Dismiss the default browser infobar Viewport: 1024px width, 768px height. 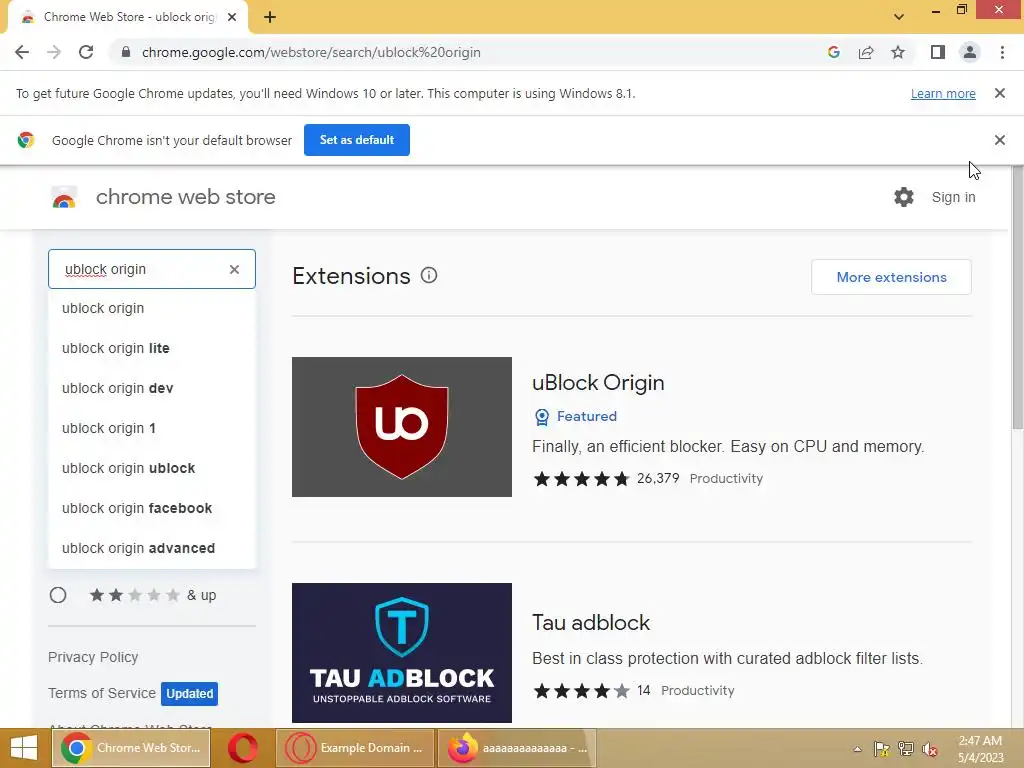[999, 140]
